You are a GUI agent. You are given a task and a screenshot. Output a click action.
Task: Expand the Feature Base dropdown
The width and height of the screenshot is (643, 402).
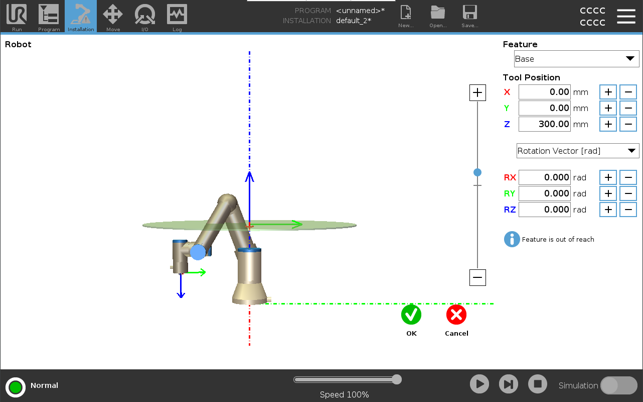click(575, 59)
